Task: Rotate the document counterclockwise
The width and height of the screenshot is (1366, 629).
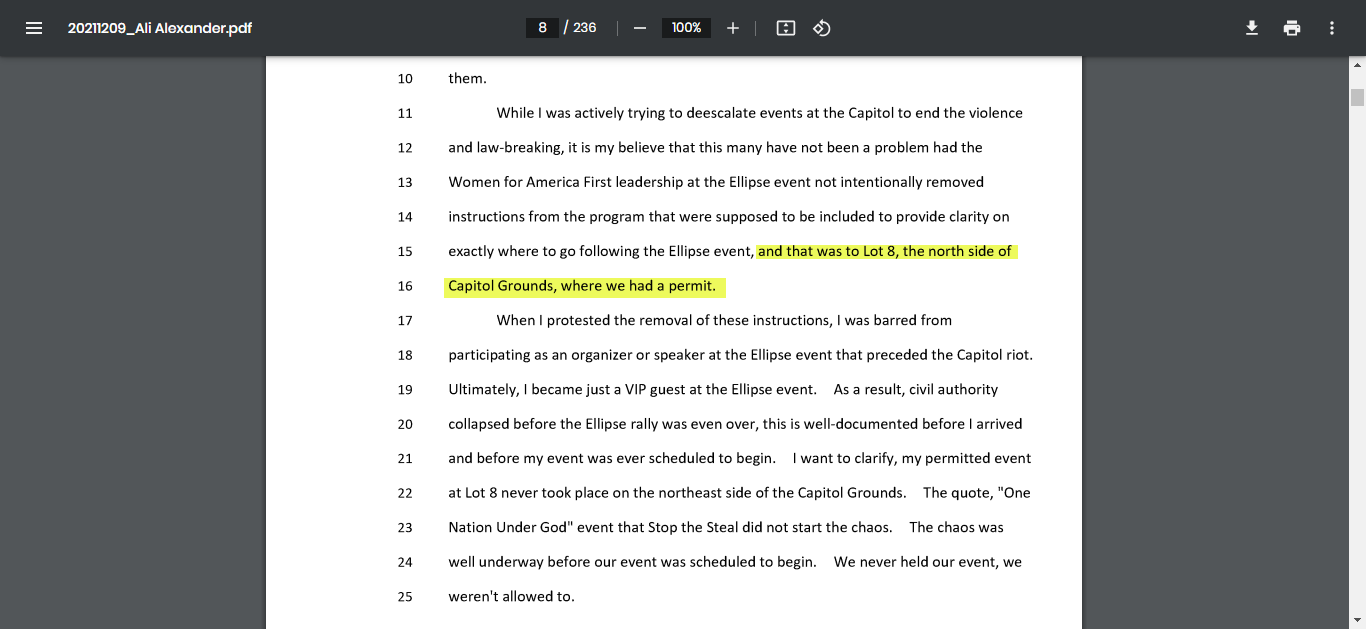Action: [x=822, y=28]
